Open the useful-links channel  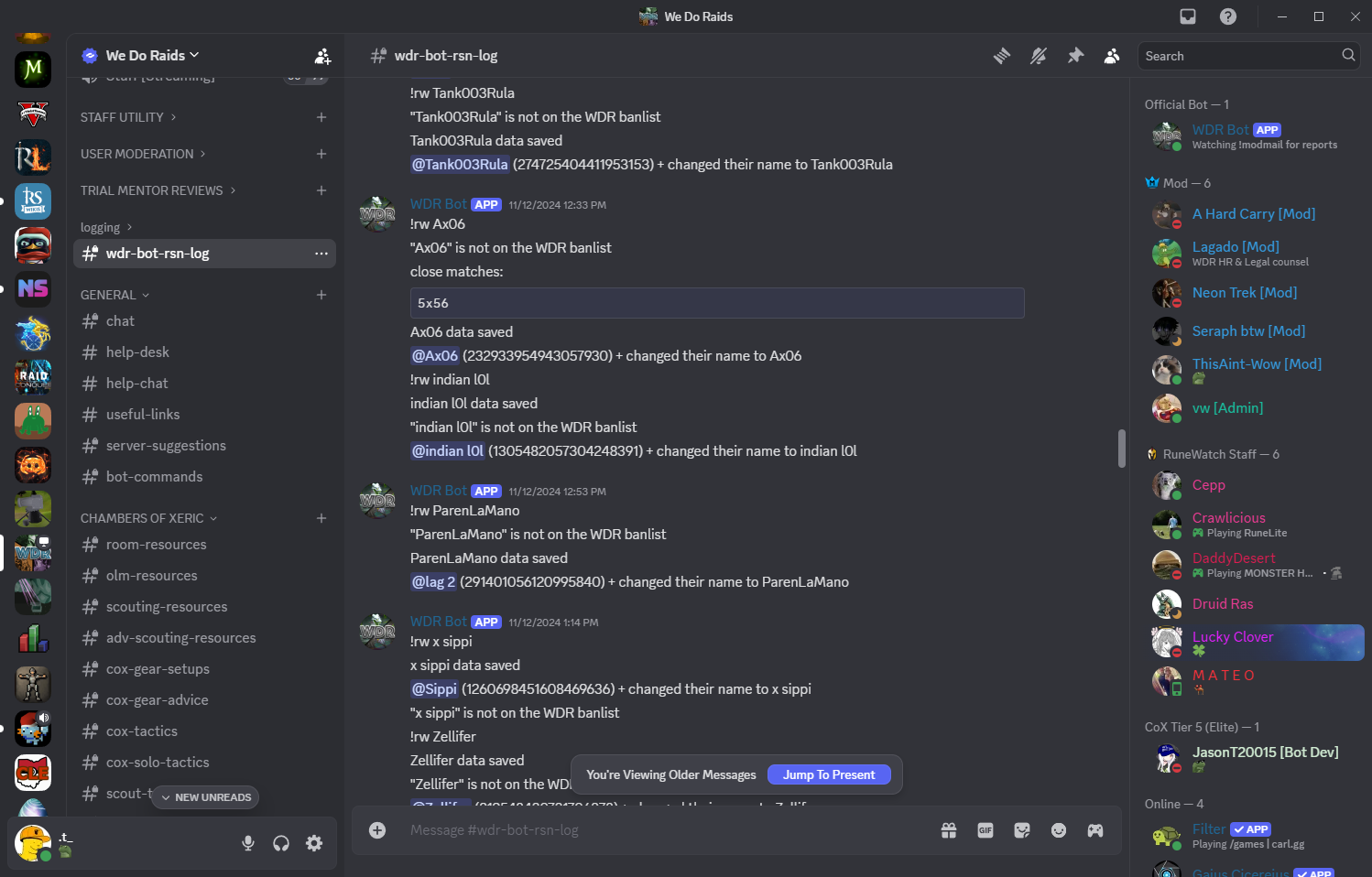pos(204,415)
